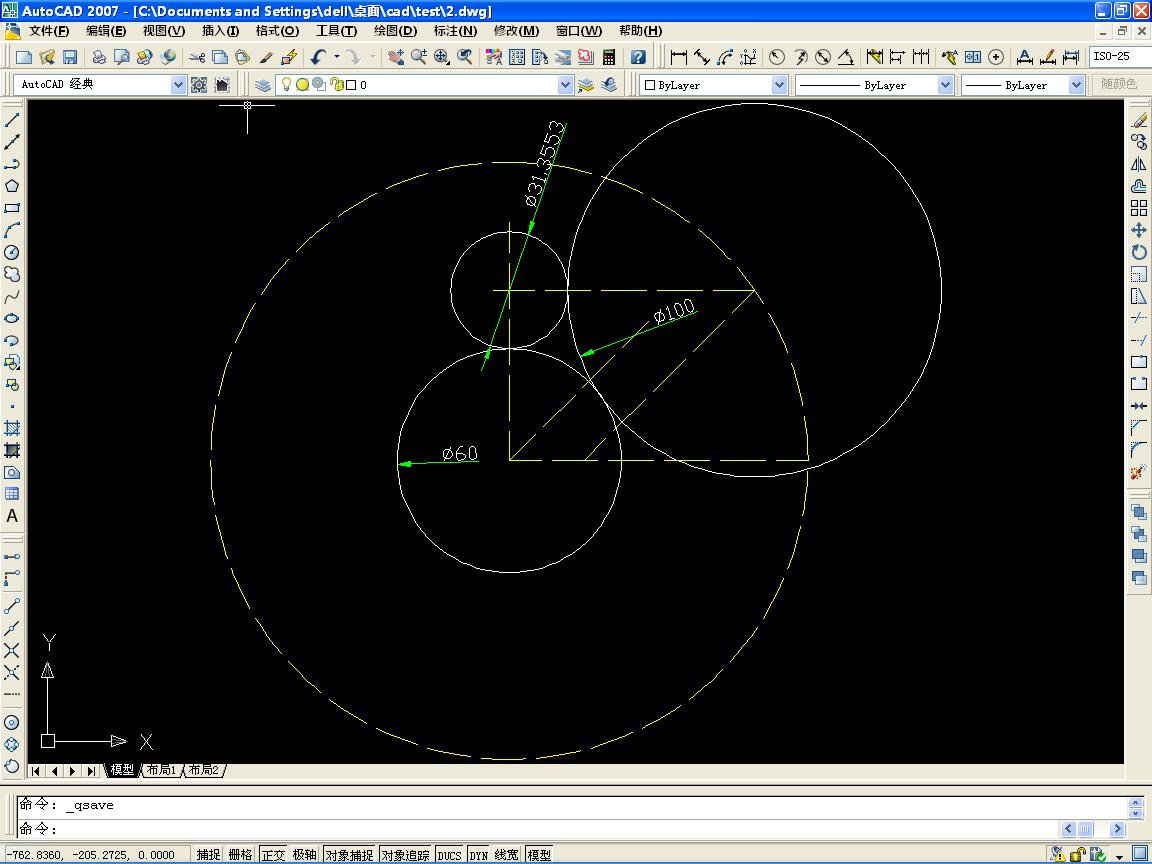
Task: Open the 绘图(D) menu
Action: [x=395, y=31]
